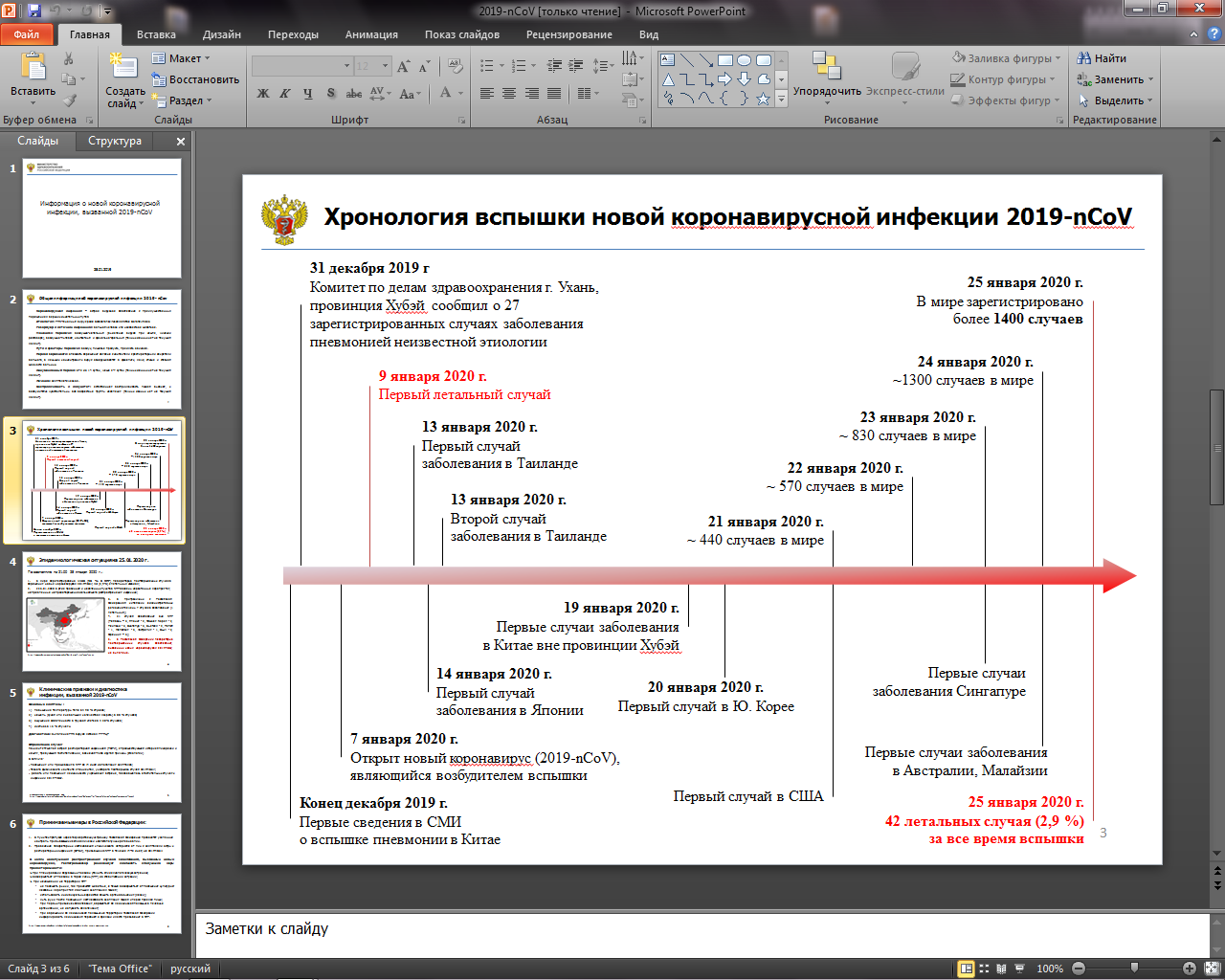The image size is (1225, 980).
Task: Toggle Bold (Ж) formatting
Action: [x=263, y=94]
